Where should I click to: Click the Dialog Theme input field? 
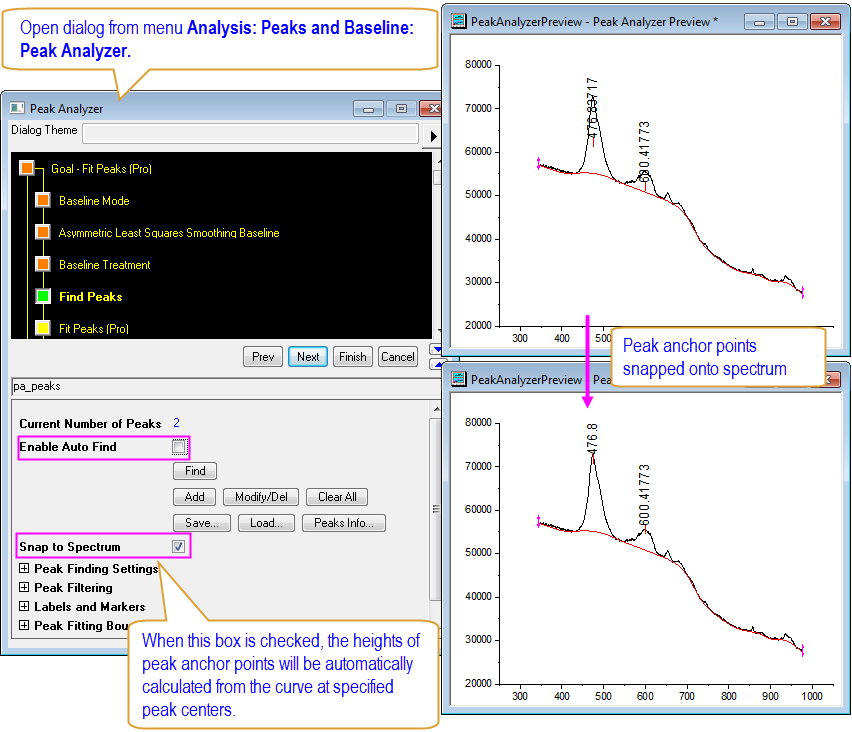tap(250, 134)
